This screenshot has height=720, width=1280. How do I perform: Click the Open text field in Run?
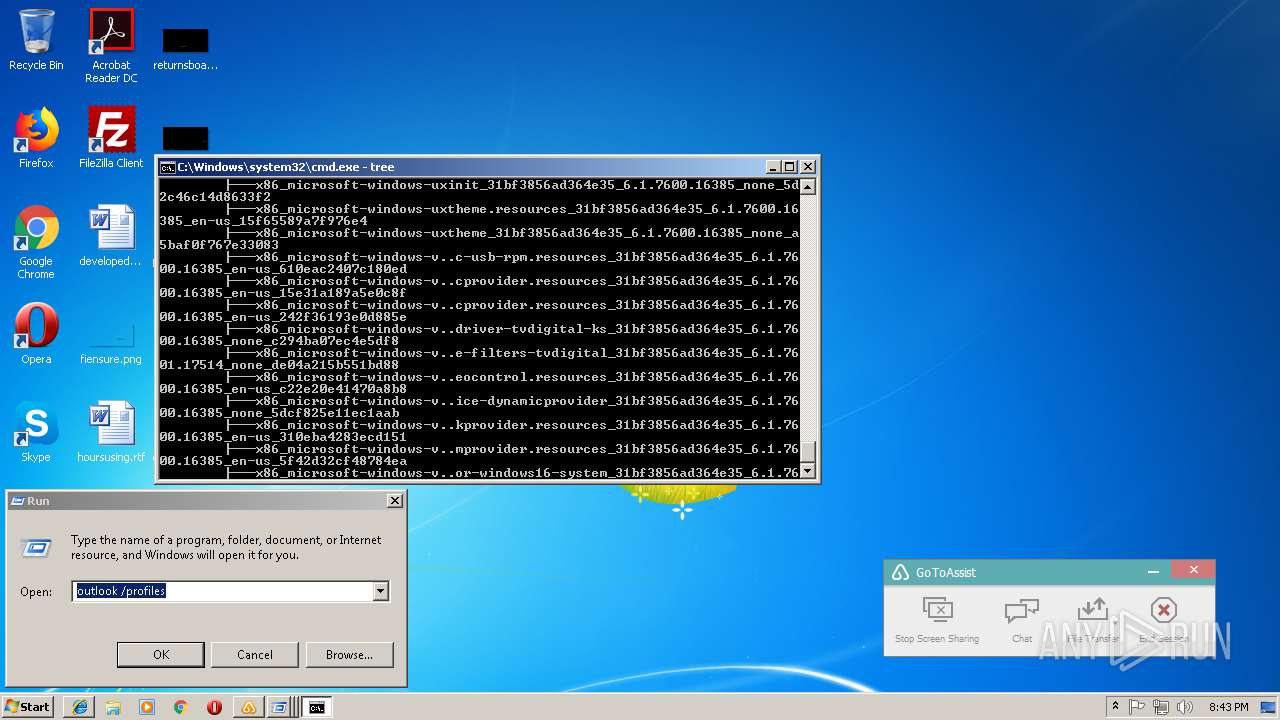pyautogui.click(x=223, y=591)
